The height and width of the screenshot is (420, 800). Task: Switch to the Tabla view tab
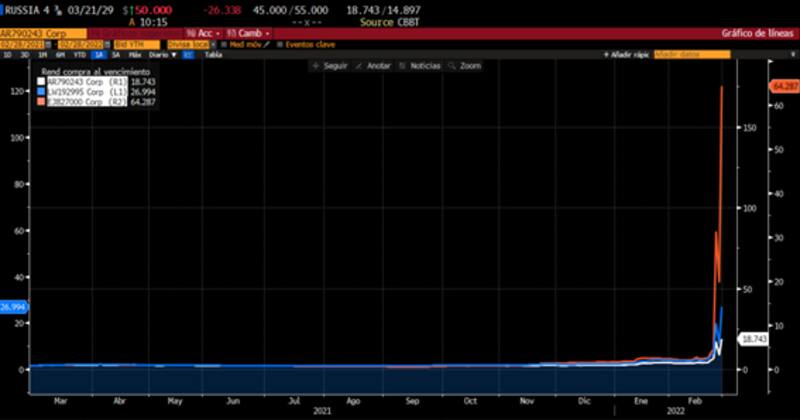pyautogui.click(x=212, y=55)
